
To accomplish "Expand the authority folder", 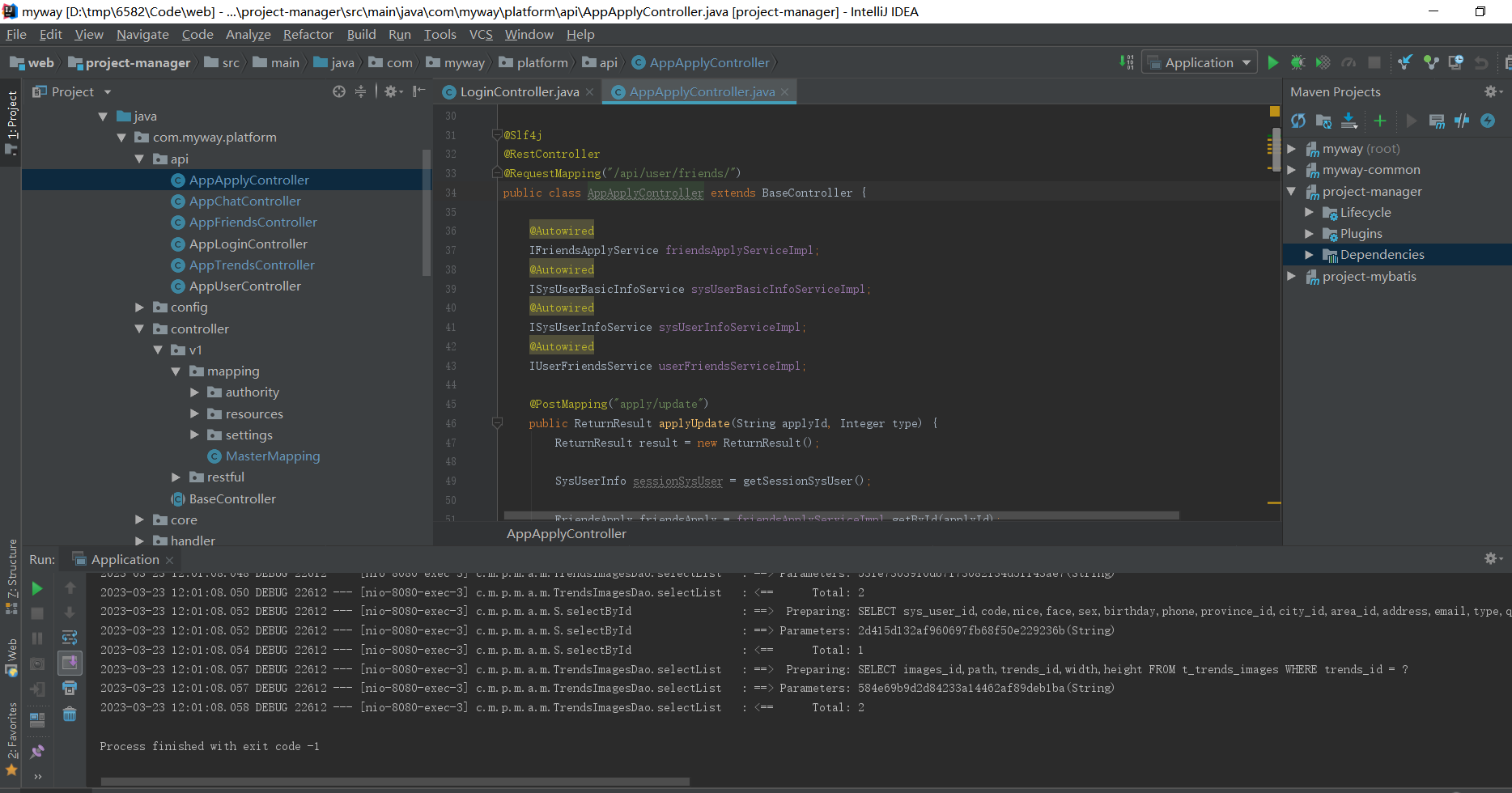I will [194, 392].
